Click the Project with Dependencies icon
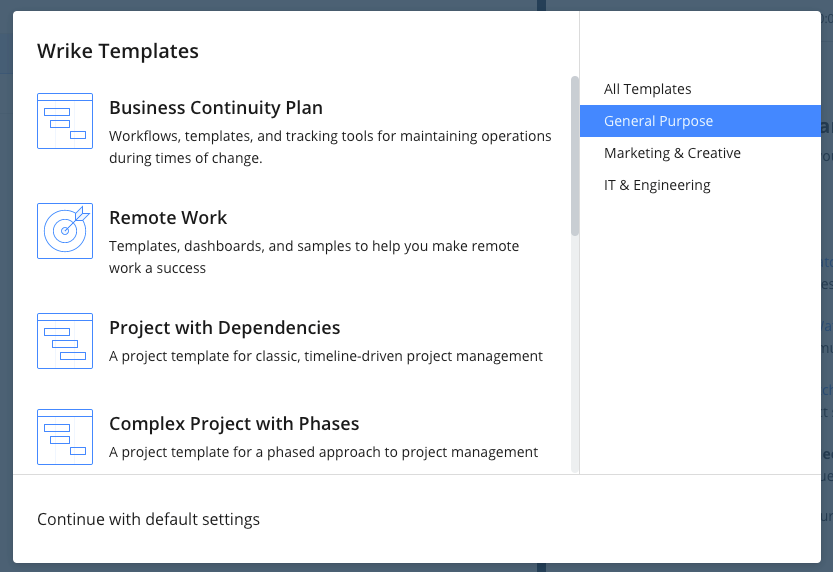The width and height of the screenshot is (833, 572). coord(65,341)
